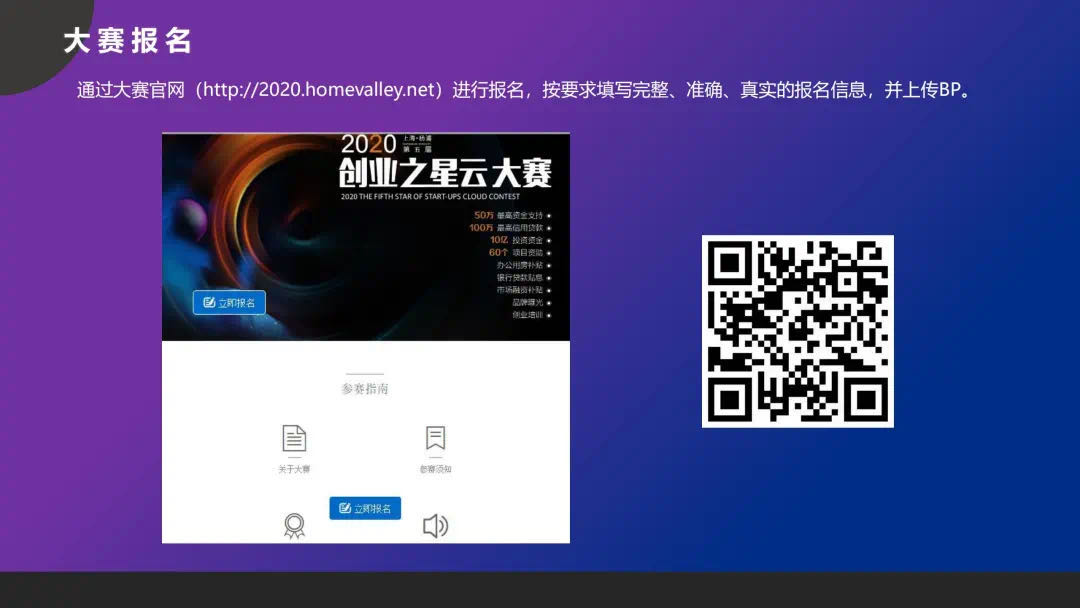Click the 参赛须知 bookmark icon
The width and height of the screenshot is (1080, 608).
435,438
